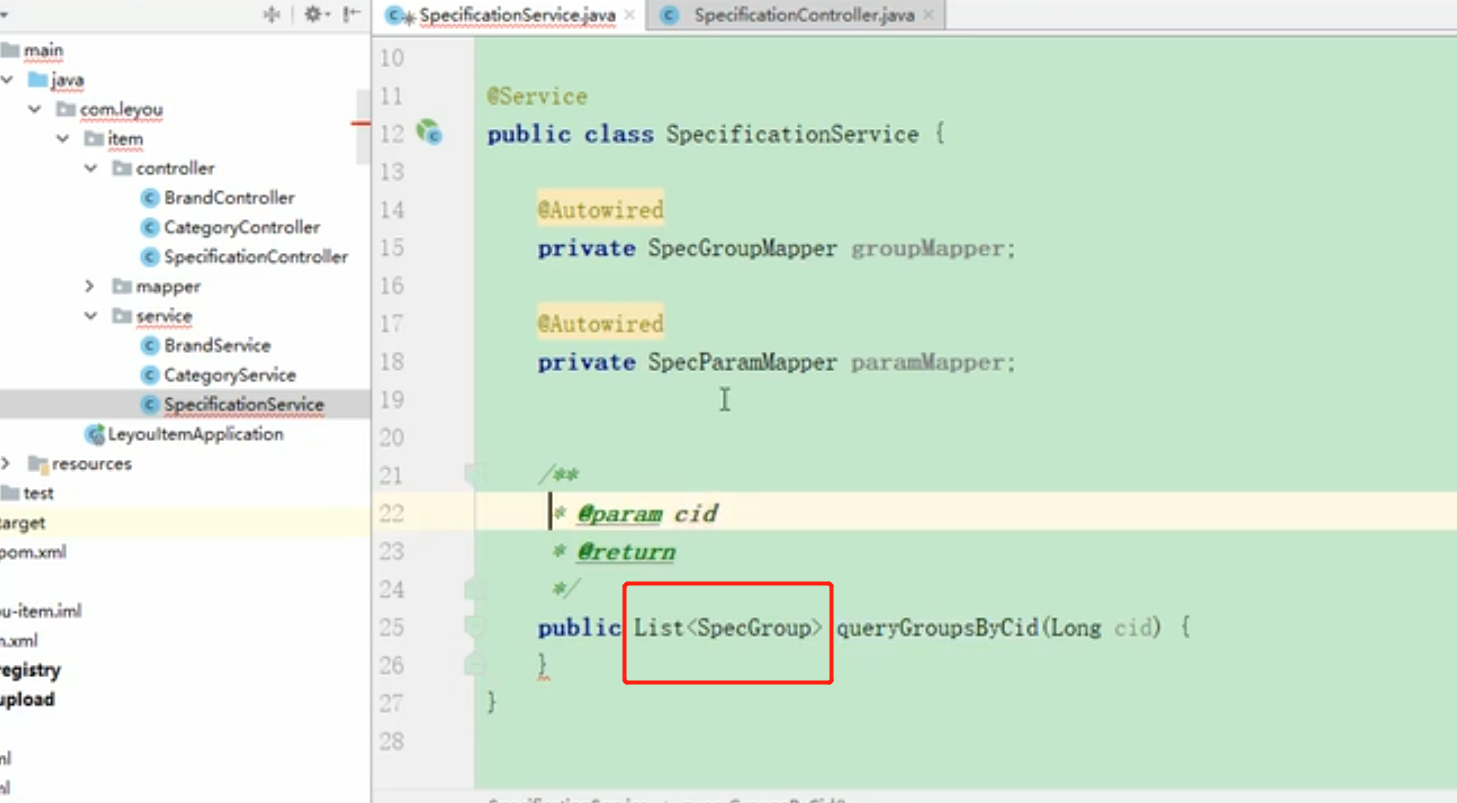
Task: Click the Javadoc fold end marker on line 24
Action: [x=476, y=589]
